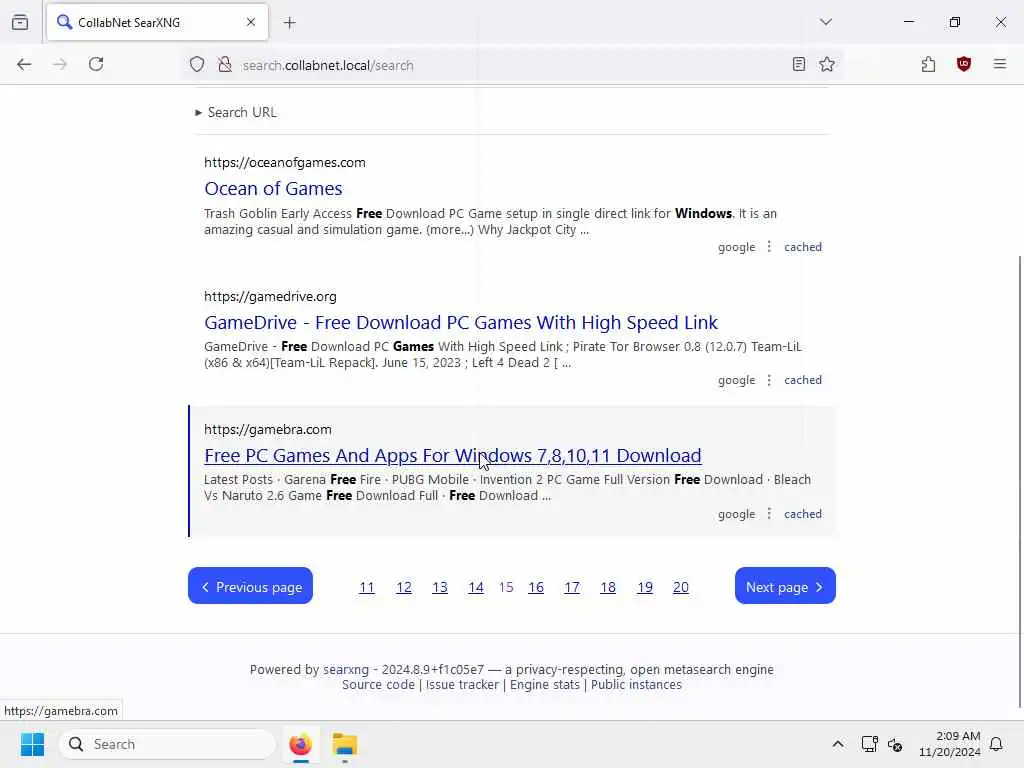
Task: Open notifications bell icon
Action: point(996,744)
